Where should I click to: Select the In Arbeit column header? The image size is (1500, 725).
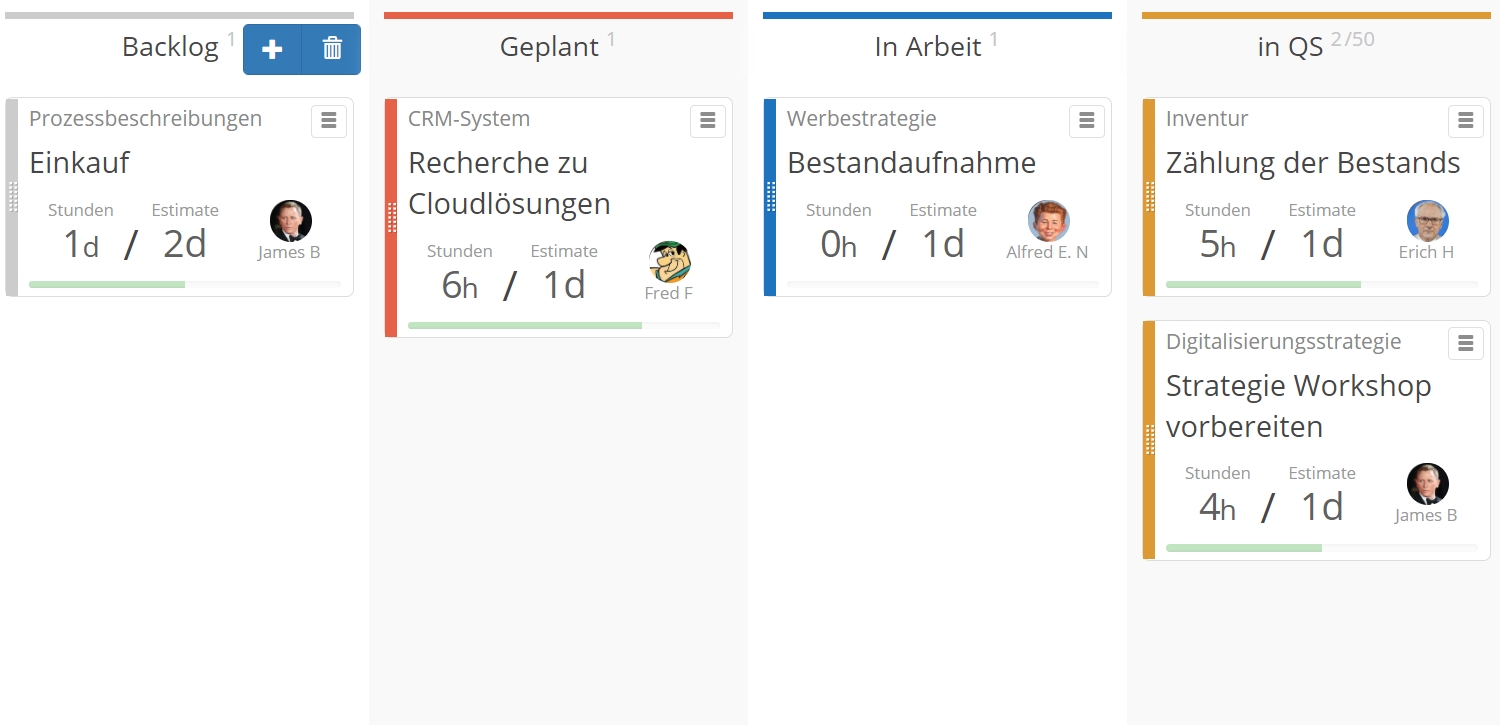(x=928, y=47)
